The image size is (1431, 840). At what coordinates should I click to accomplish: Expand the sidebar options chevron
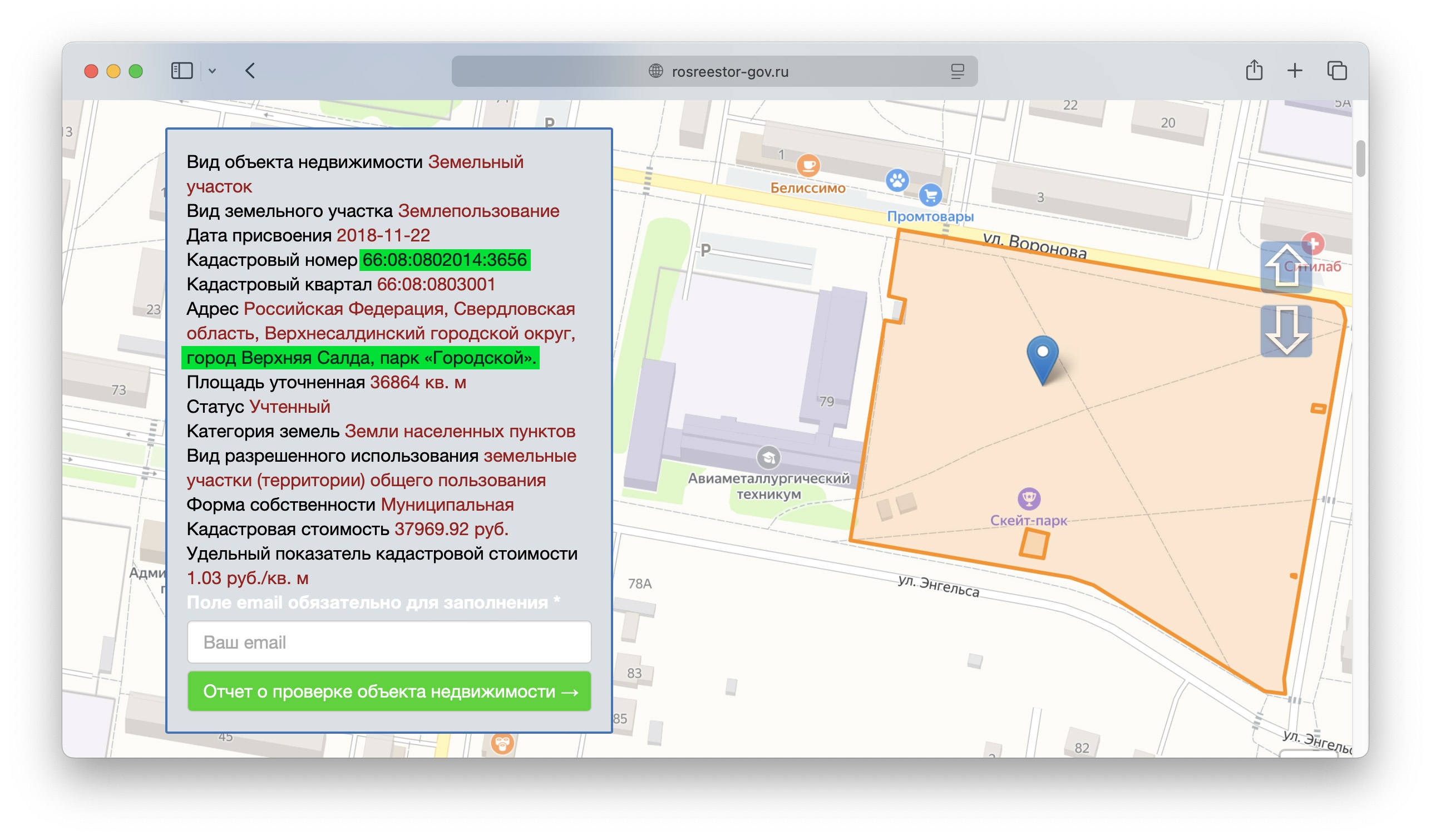coord(213,72)
